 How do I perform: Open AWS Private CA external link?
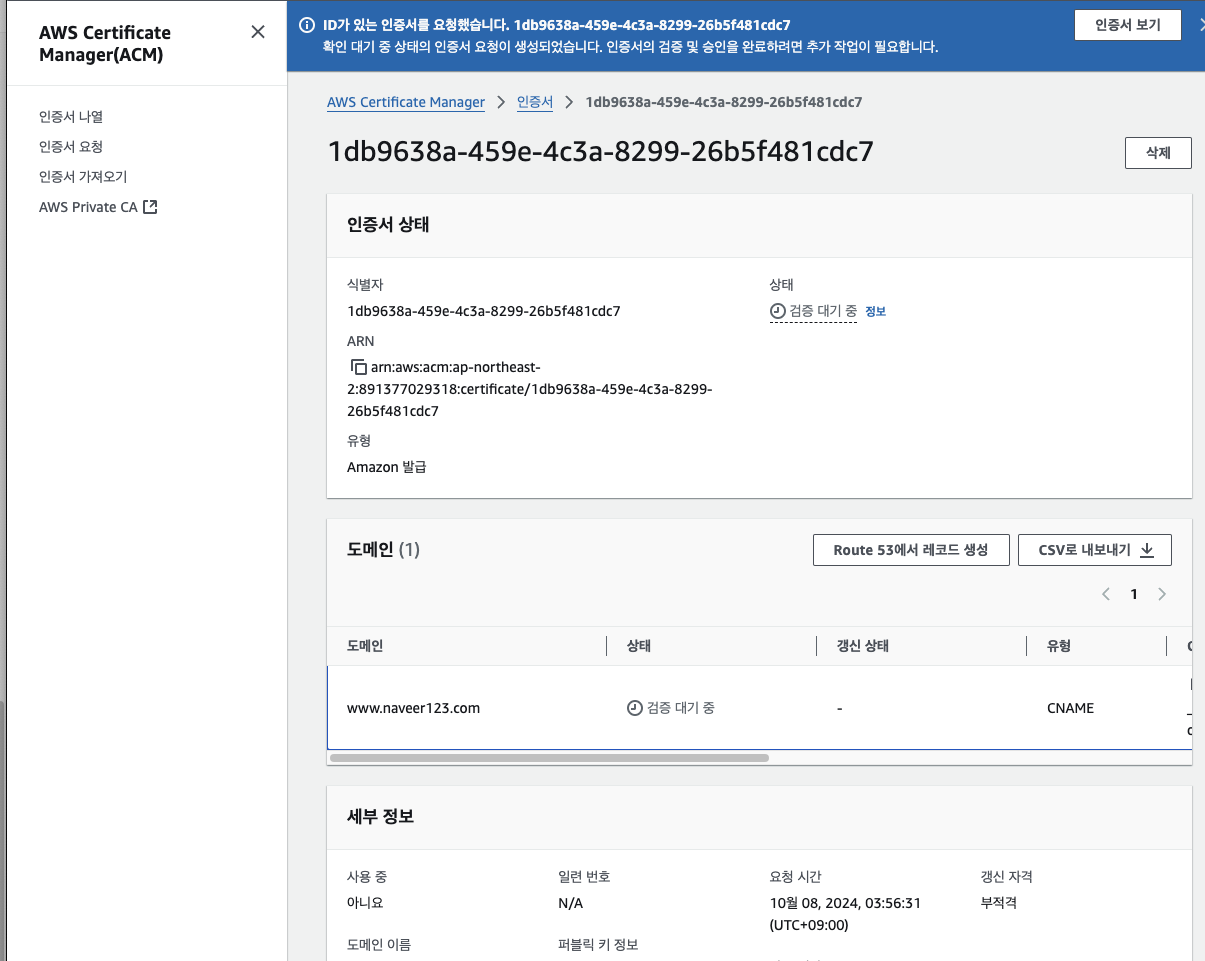click(x=98, y=207)
